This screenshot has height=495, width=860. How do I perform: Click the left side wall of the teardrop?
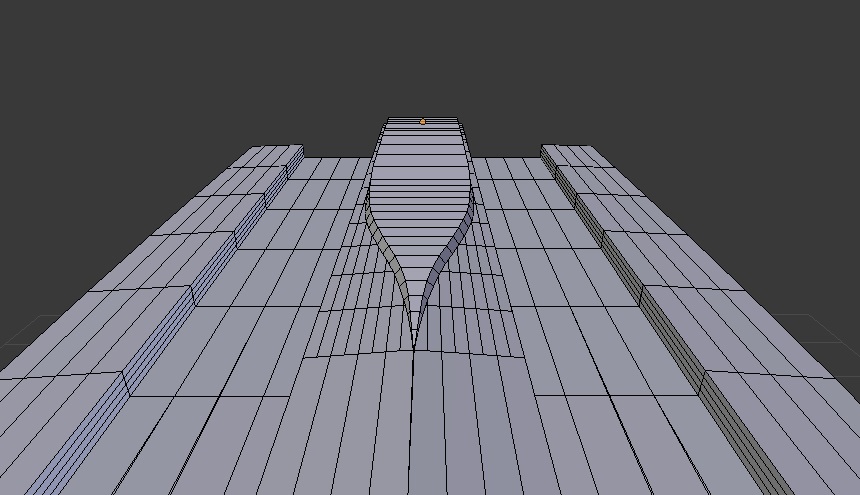point(385,247)
